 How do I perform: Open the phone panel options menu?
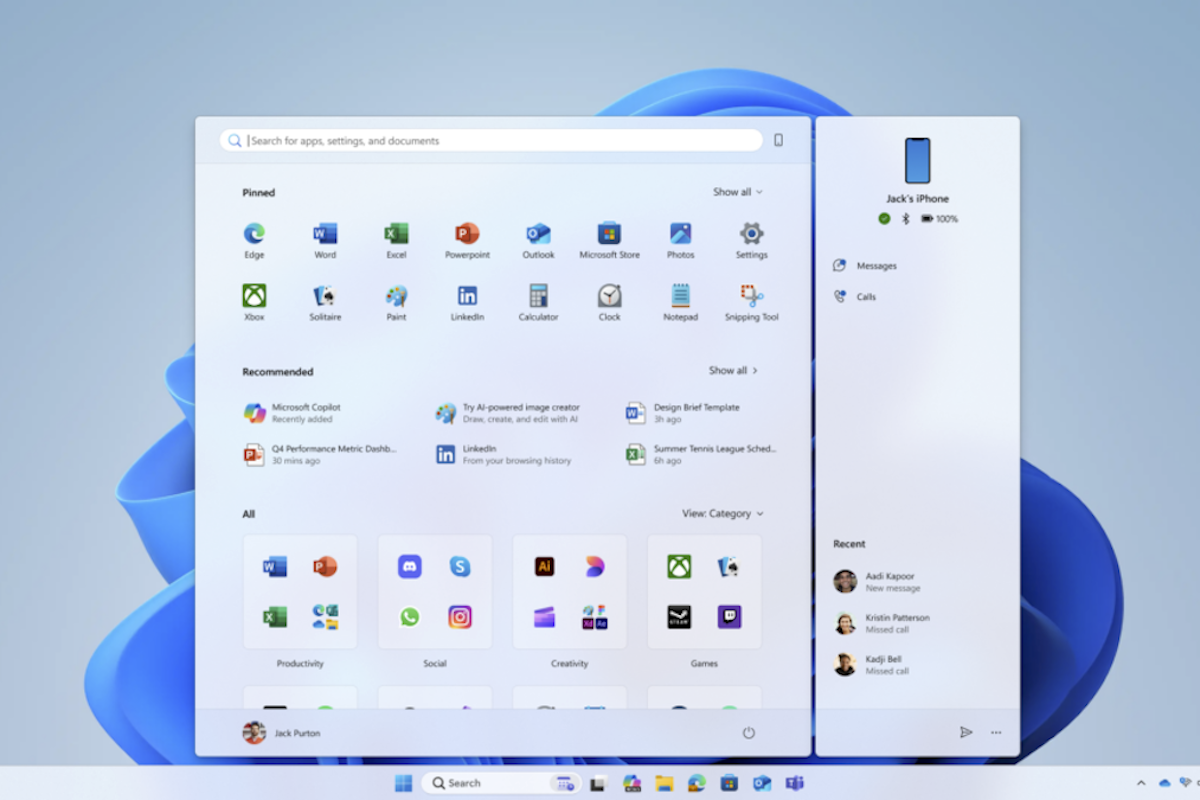(x=995, y=732)
